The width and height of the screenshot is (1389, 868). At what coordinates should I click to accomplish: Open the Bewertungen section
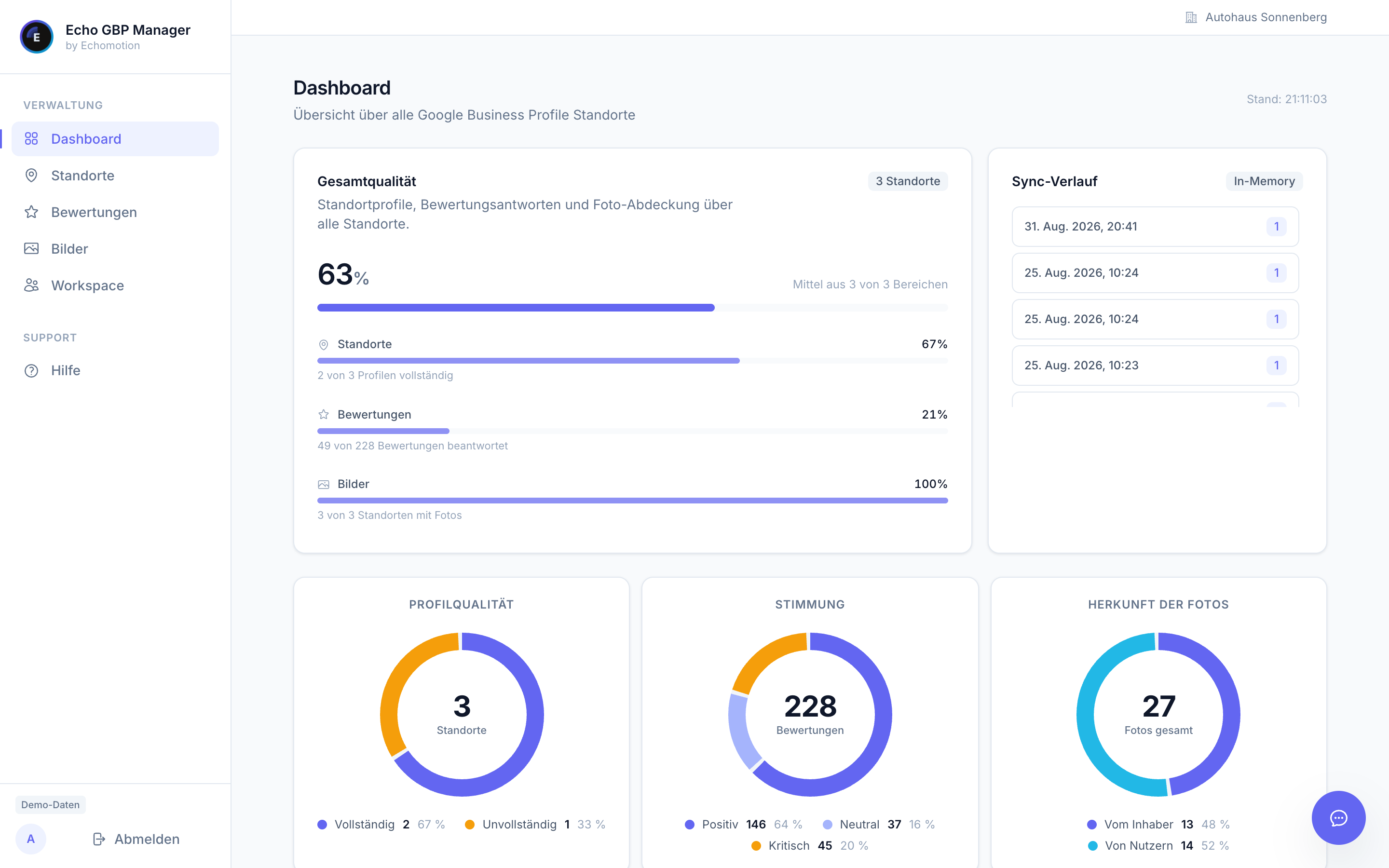(115, 212)
